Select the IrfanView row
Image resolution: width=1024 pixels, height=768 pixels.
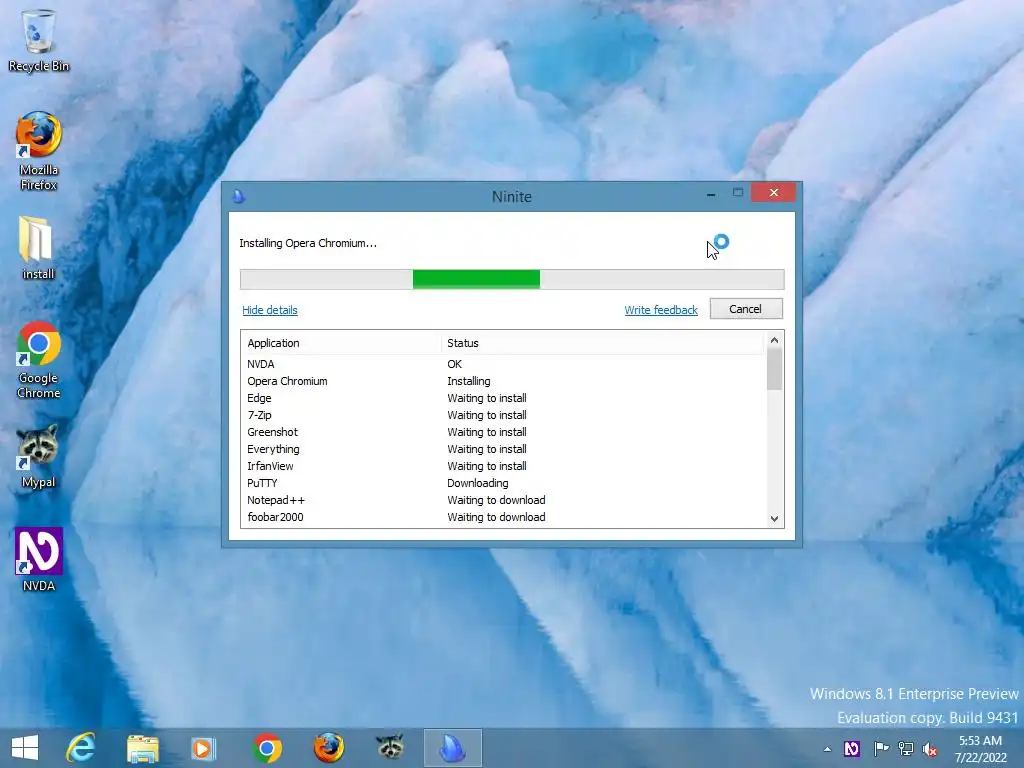[x=503, y=466]
